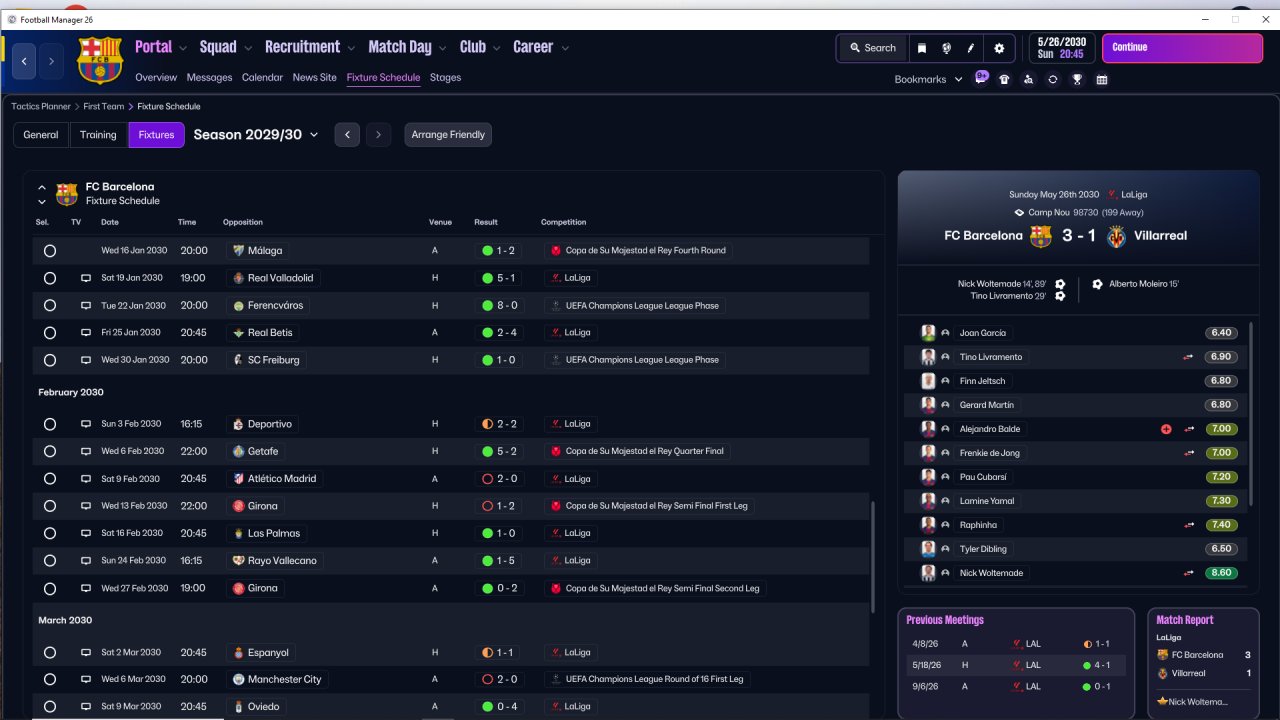Open the settings gear icon
This screenshot has height=720, width=1280.
pos(999,48)
